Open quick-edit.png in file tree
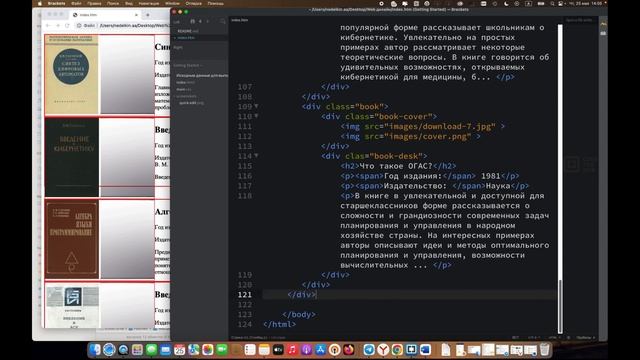The height and width of the screenshot is (360, 640). pyautogui.click(x=191, y=103)
